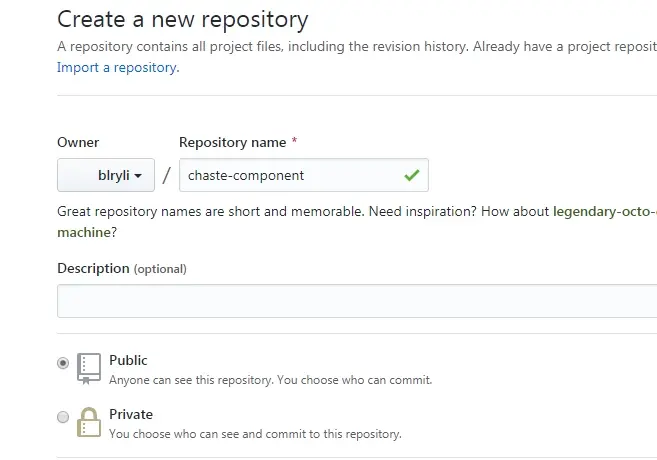The width and height of the screenshot is (657, 460).
Task: Click the bold Public label text
Action: (x=128, y=360)
